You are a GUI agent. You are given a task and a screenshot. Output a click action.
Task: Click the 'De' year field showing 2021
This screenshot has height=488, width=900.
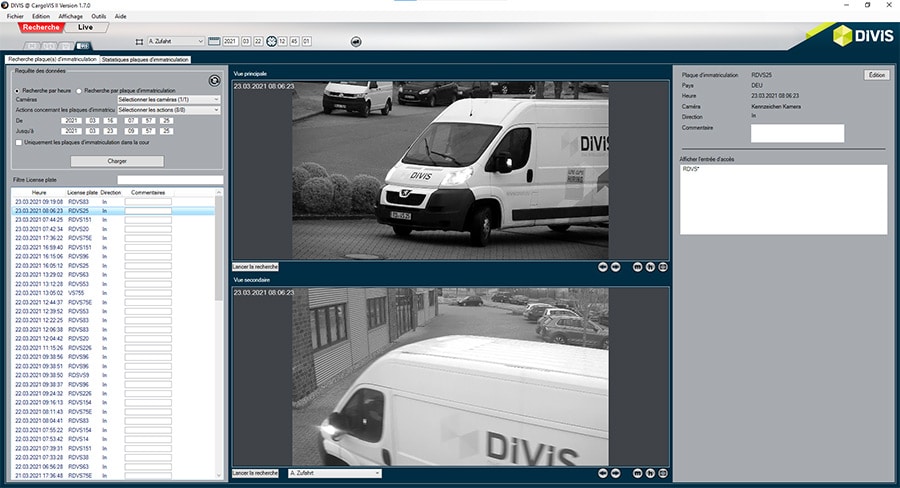pyautogui.click(x=71, y=121)
